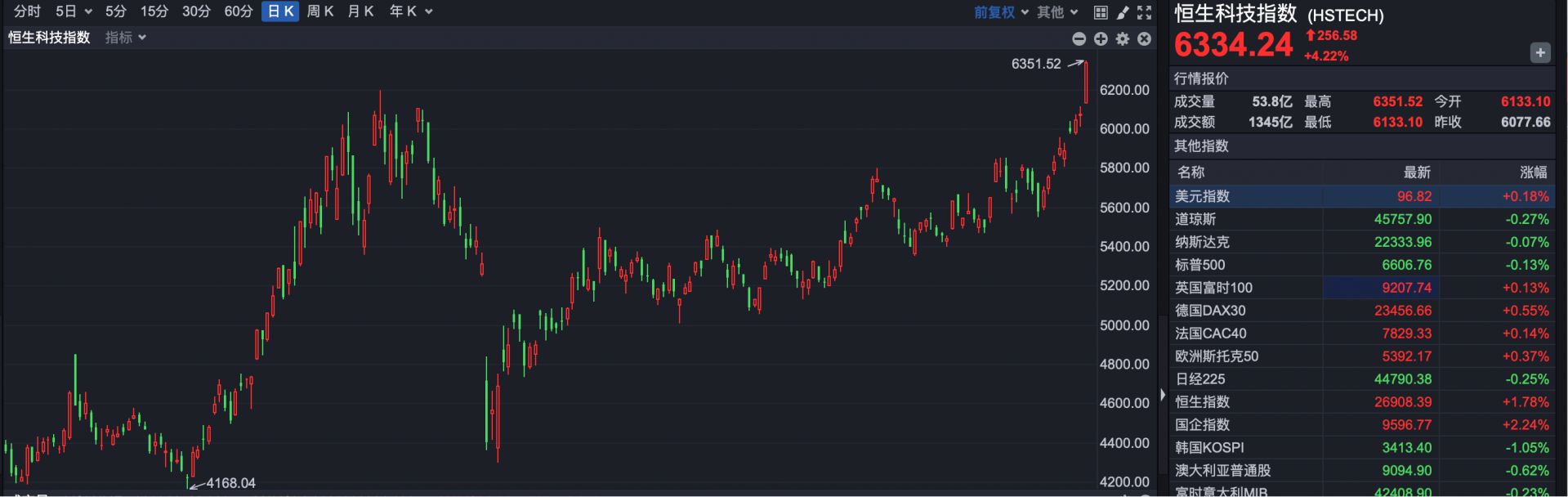The width and height of the screenshot is (1568, 497).
Task: Expand the 其他 dropdown menu
Action: click(1057, 12)
